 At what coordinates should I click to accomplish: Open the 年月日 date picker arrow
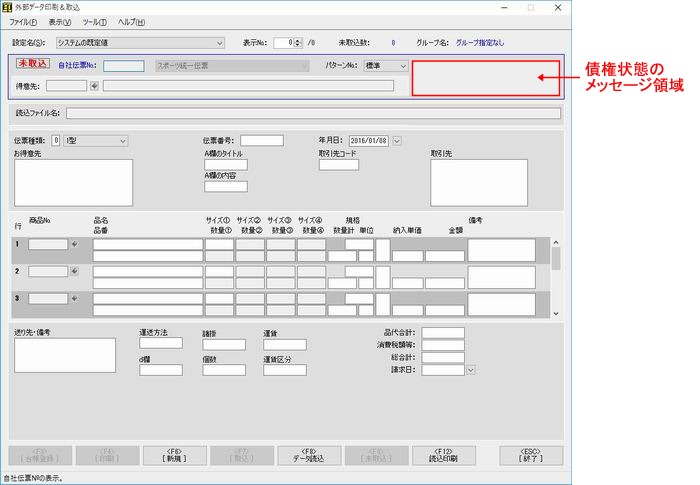[397, 141]
